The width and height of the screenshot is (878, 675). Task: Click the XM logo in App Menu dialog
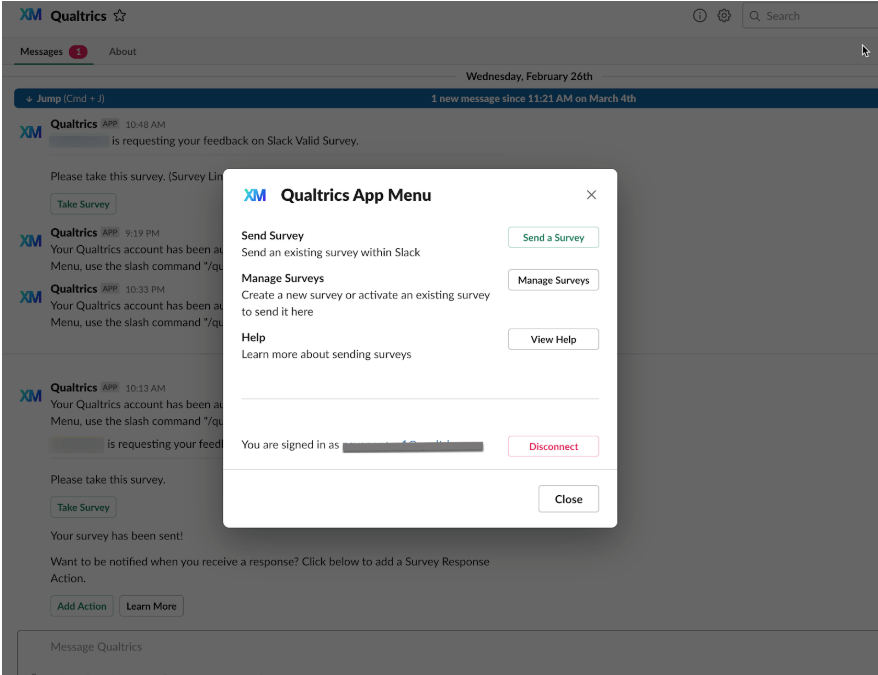pos(255,195)
